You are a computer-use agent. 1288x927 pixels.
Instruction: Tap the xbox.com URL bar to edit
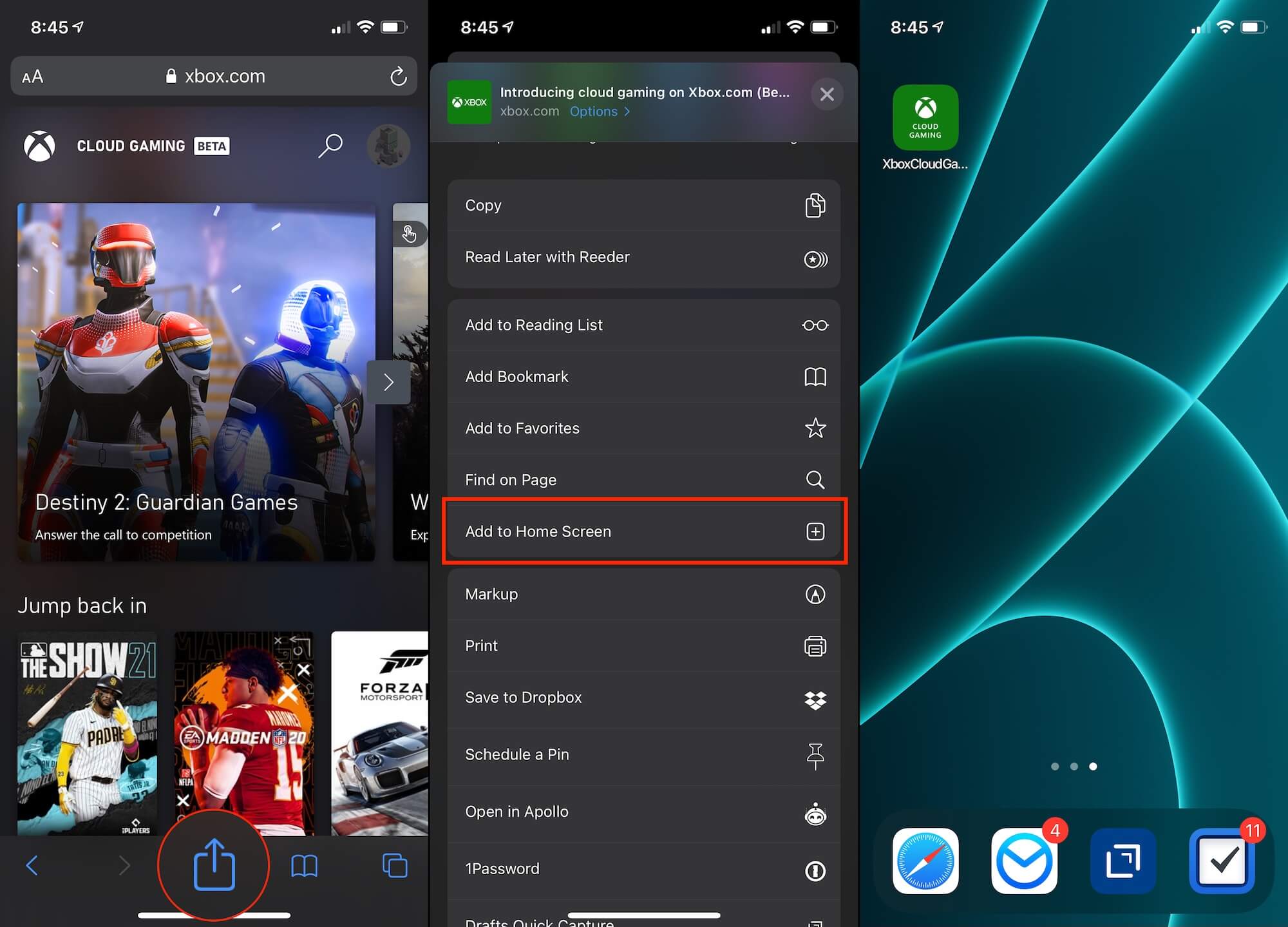(x=214, y=76)
